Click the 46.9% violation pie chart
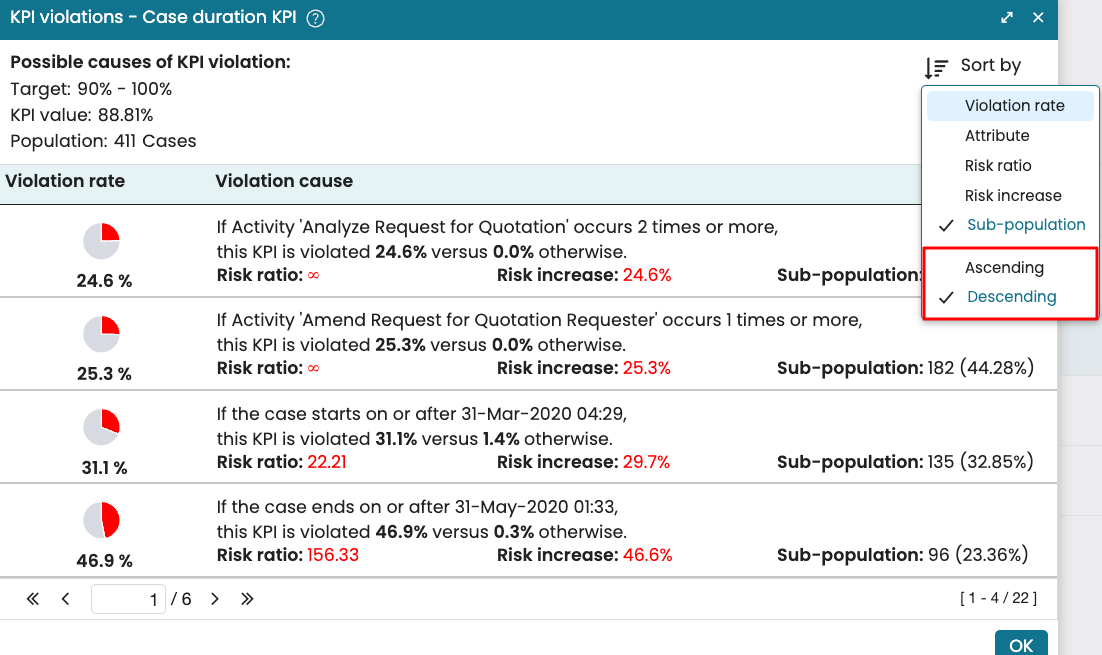Viewport: 1102px width, 655px height. click(102, 521)
